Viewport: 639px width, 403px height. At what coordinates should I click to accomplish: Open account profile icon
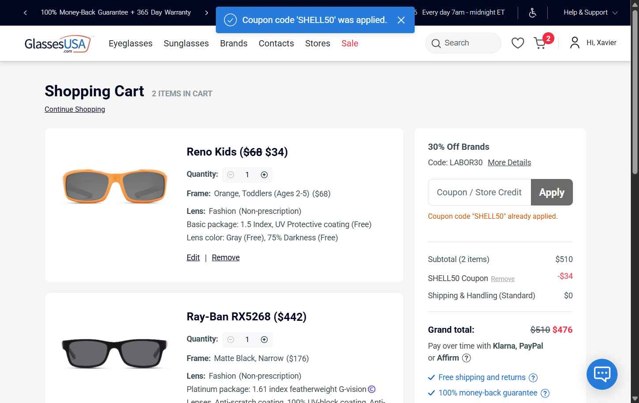tap(575, 42)
